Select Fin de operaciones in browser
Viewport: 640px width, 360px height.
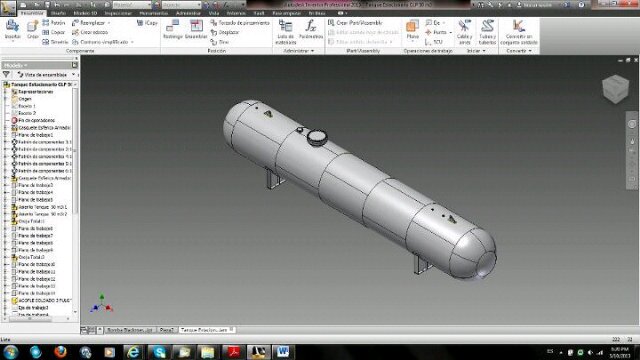tap(33, 120)
